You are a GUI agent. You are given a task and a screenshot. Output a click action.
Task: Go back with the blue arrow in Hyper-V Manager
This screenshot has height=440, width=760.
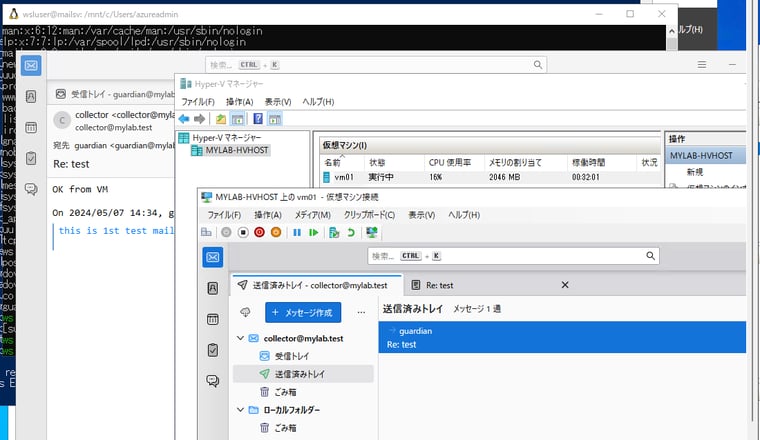[184, 119]
